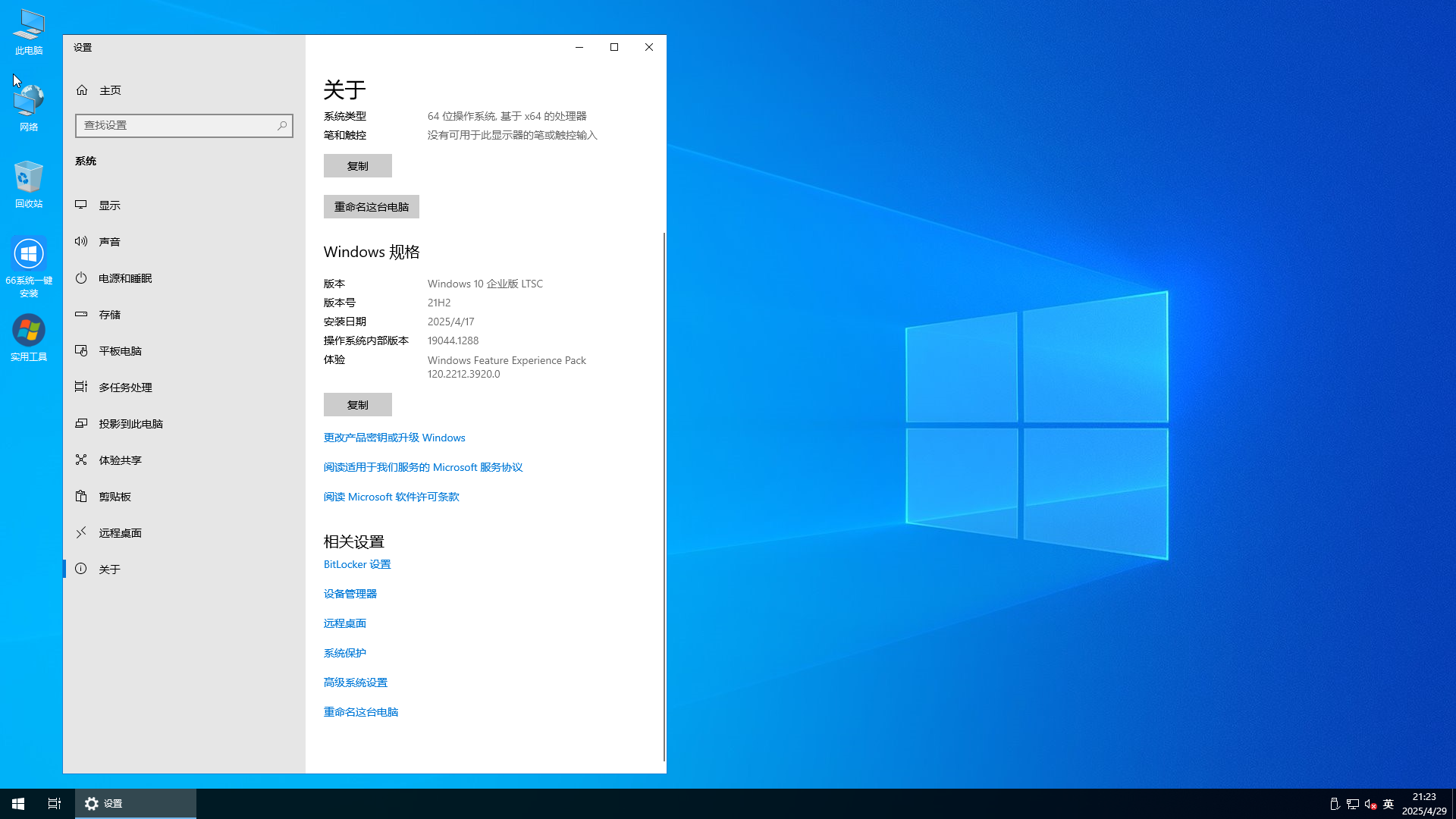Click the muted volume tray icon
The width and height of the screenshot is (1456, 819).
1370,804
